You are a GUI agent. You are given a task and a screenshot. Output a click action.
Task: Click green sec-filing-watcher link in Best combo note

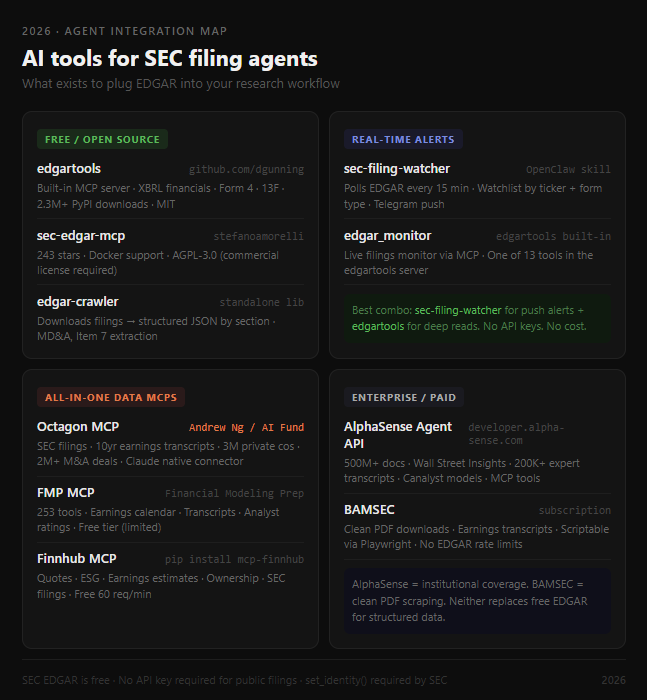coord(458,310)
